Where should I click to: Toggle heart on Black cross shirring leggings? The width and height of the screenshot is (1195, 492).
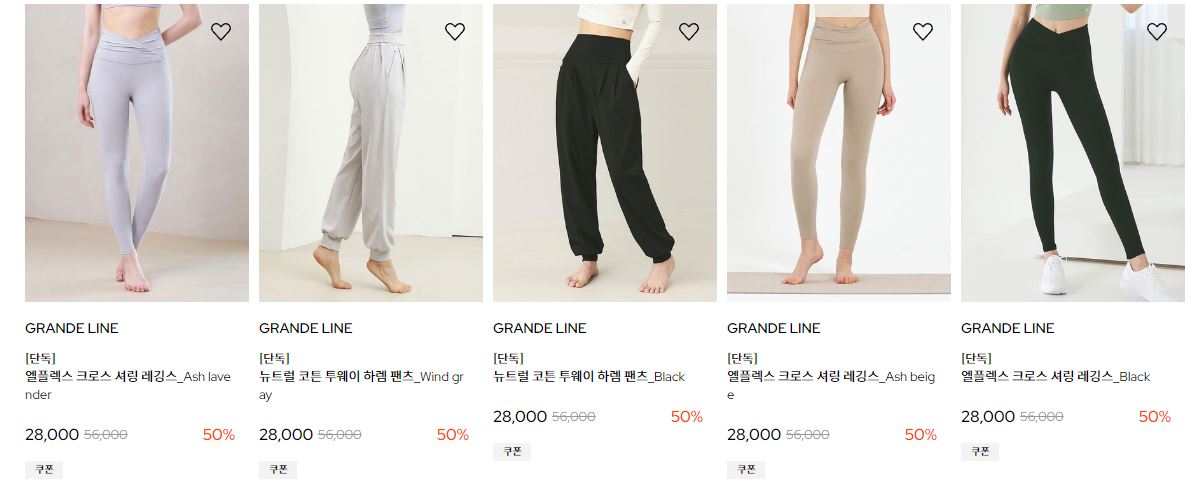click(x=1157, y=31)
